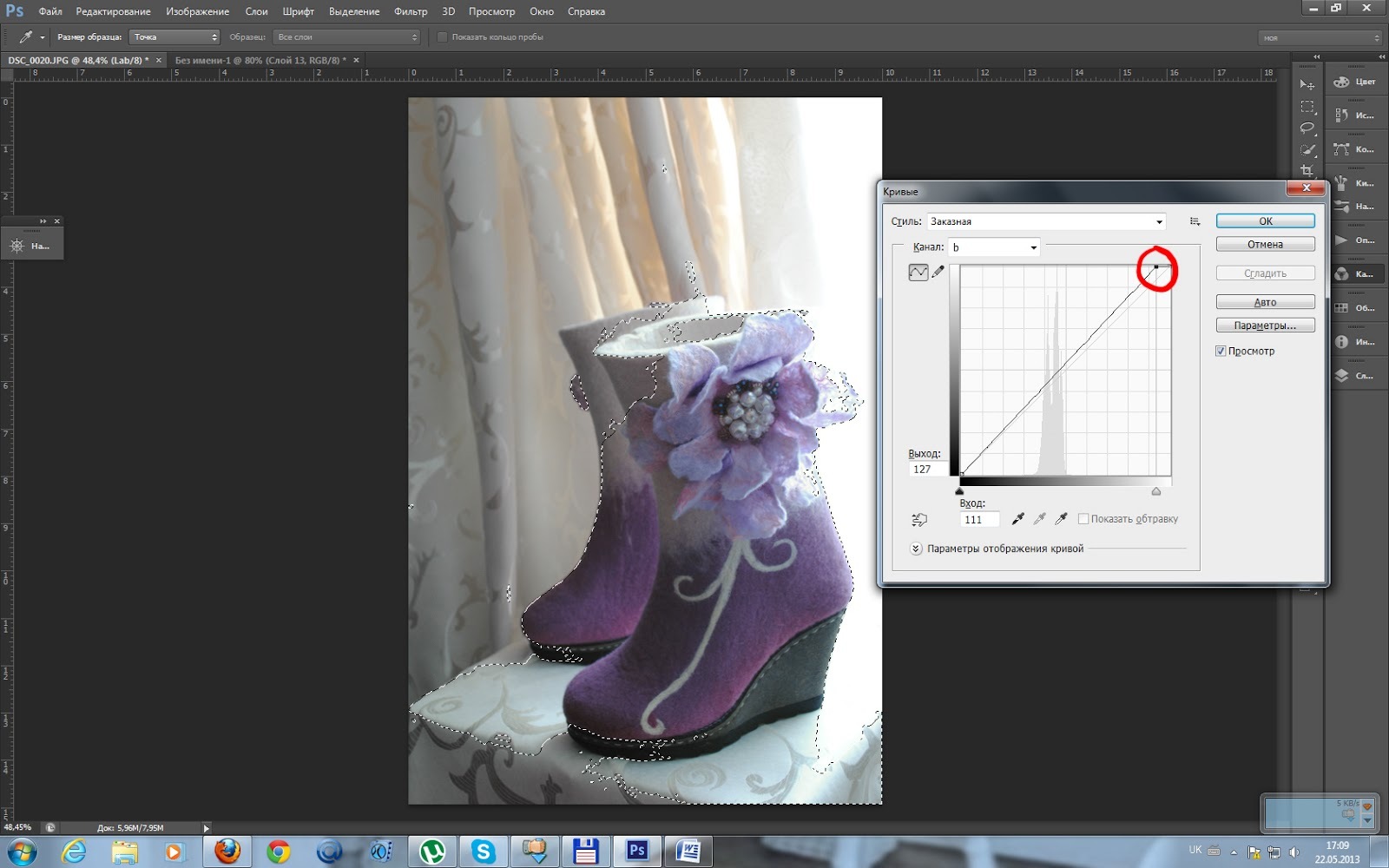Select the Lasso tool
Viewport: 1389px width, 868px height.
pos(1307,128)
